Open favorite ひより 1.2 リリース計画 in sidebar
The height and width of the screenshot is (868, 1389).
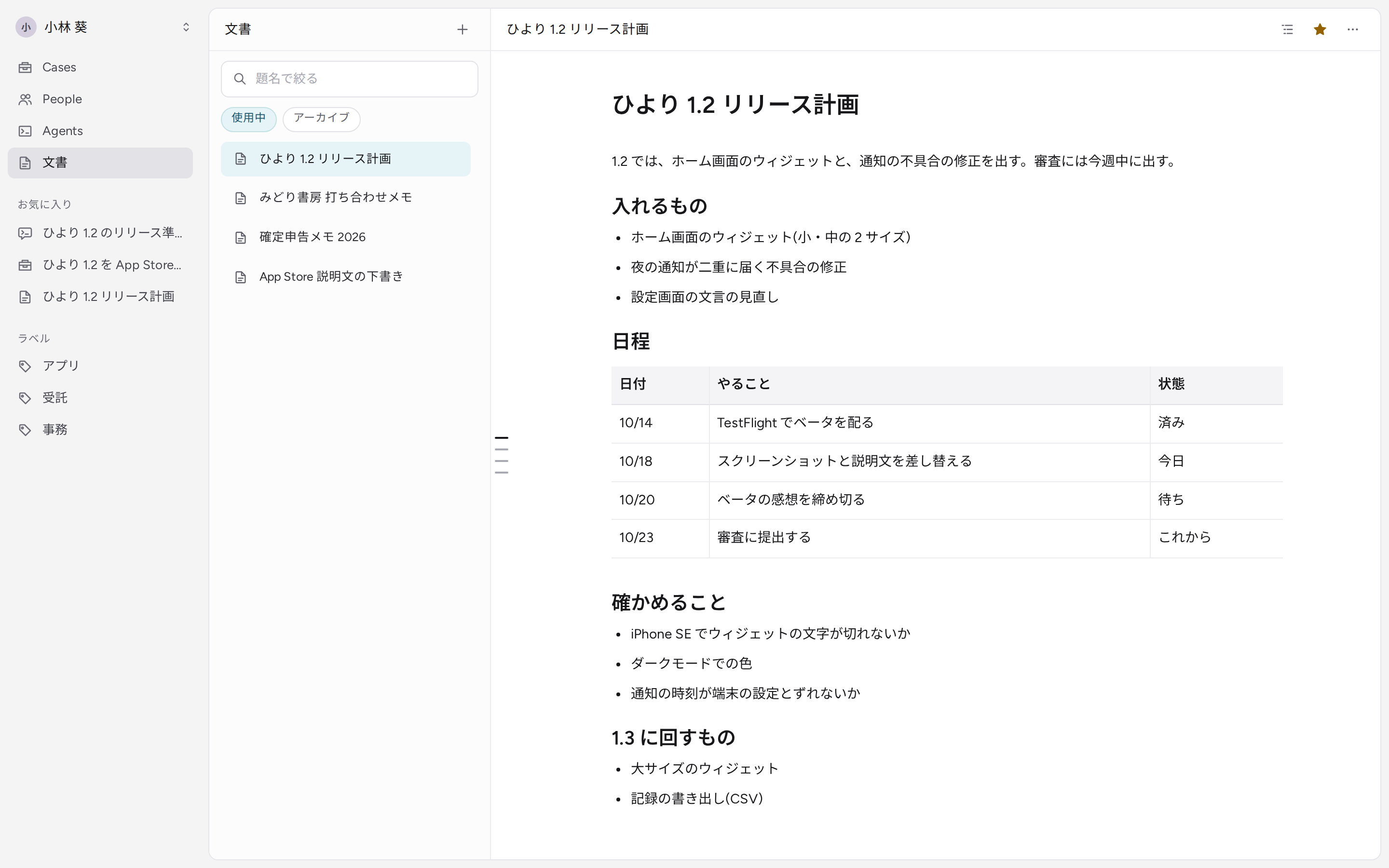100,297
